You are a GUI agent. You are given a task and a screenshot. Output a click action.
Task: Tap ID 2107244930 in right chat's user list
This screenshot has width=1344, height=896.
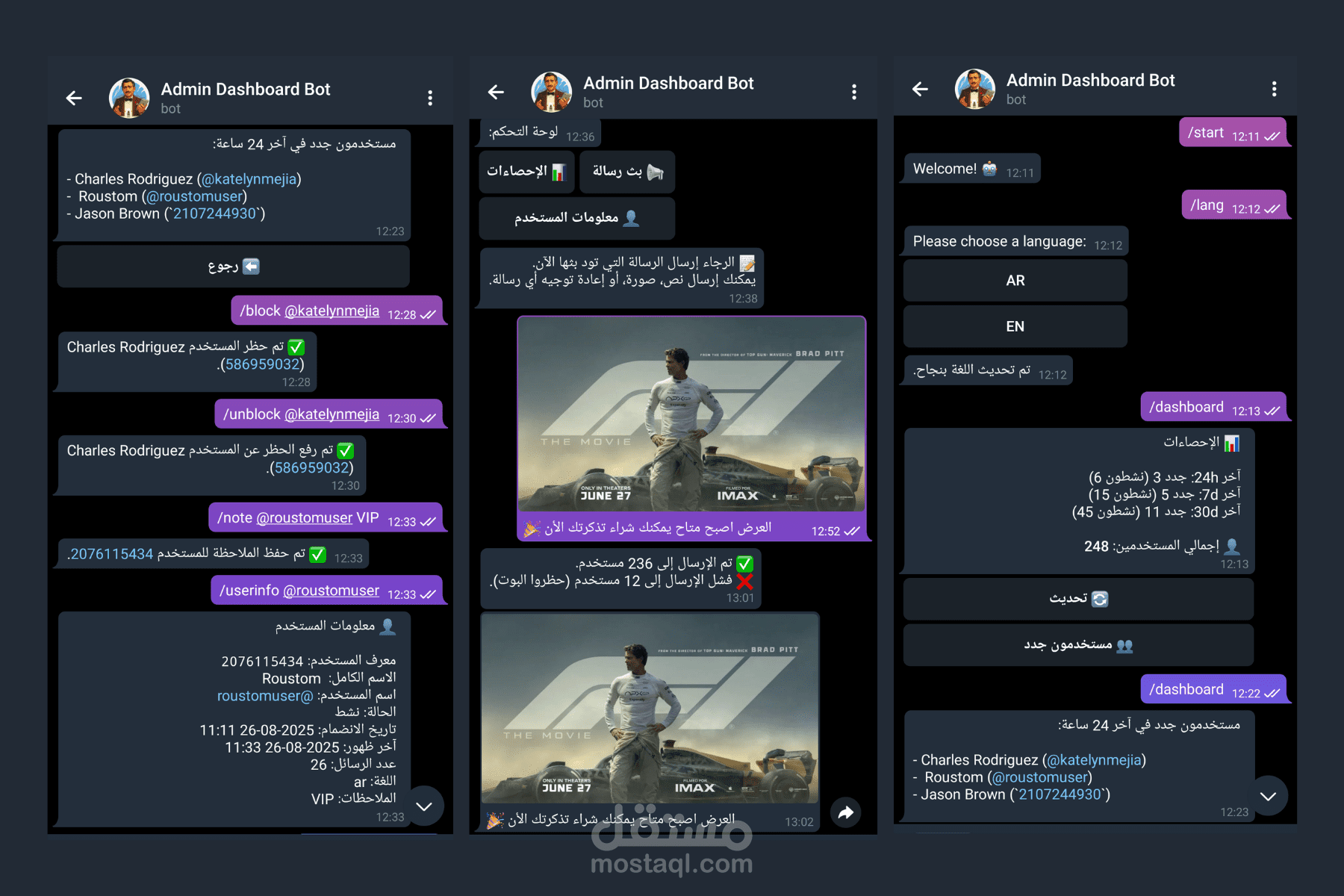(1060, 794)
